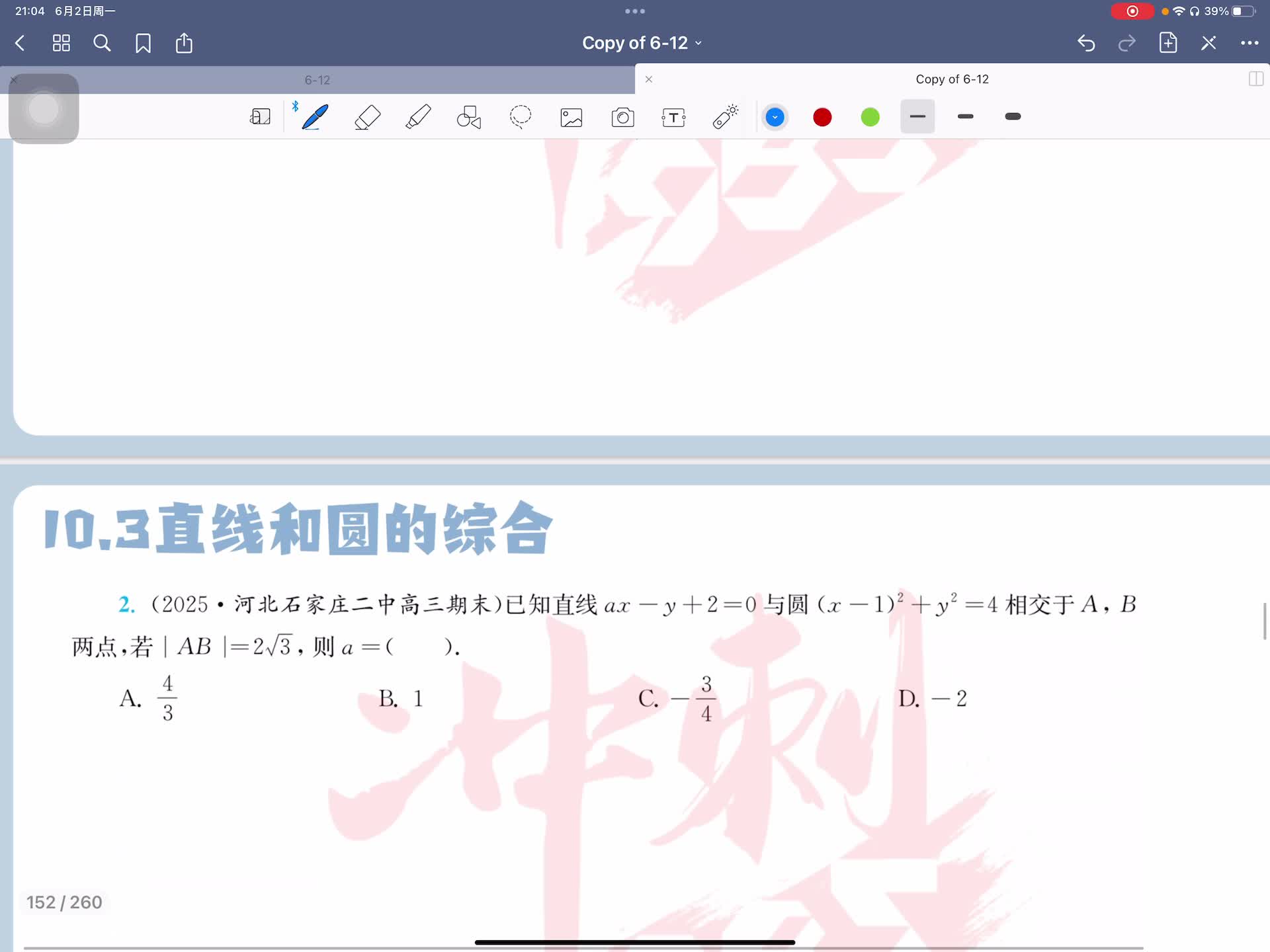Open the more options ellipsis menu
This screenshot has height=952, width=1270.
pyautogui.click(x=1249, y=44)
